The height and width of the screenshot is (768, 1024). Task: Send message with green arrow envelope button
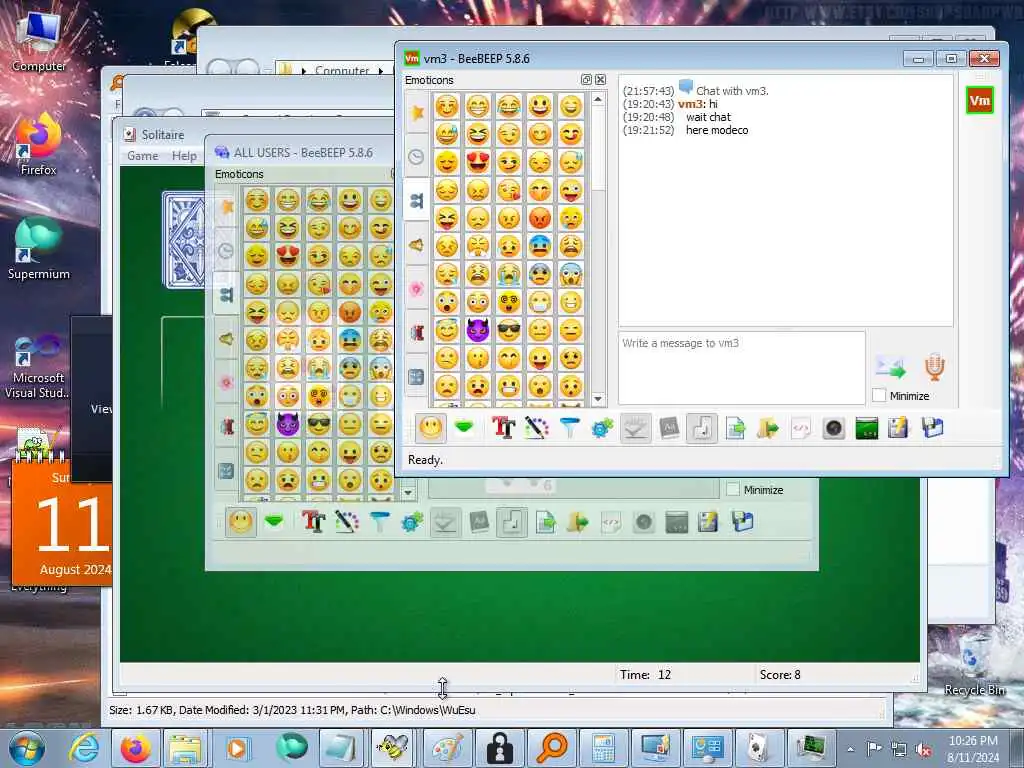[891, 368]
